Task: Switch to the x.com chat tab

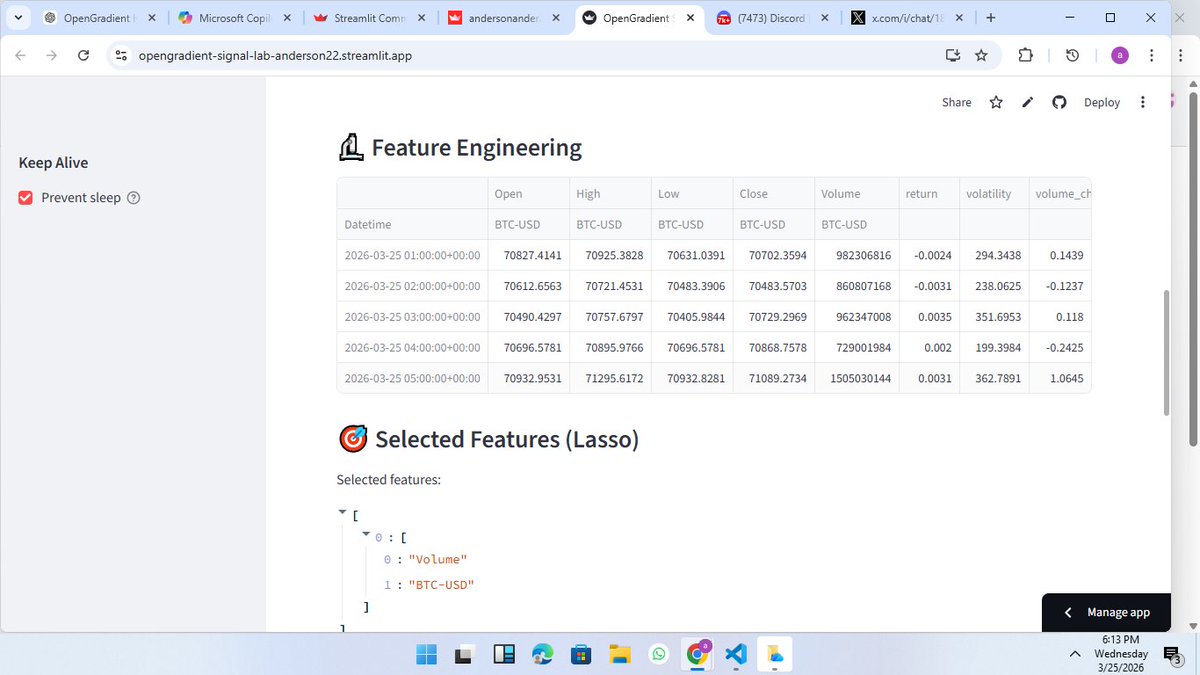Action: click(905, 18)
